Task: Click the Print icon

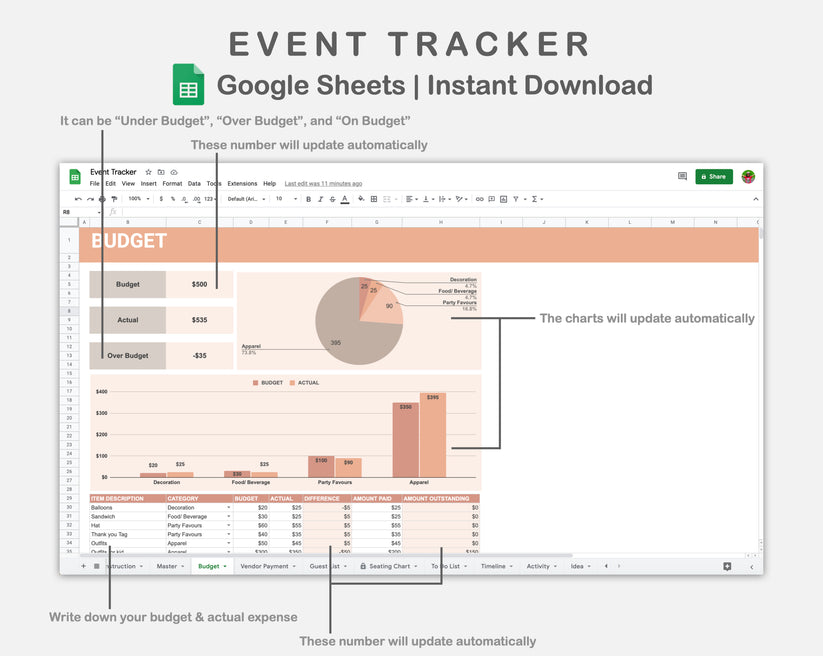Action: click(x=101, y=199)
